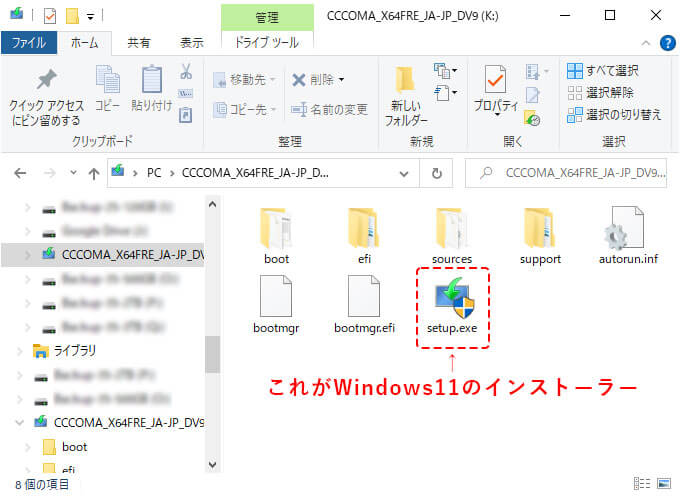Screen dimensions: 680x497
Task: Switch to the ホーム tab
Action: (x=85, y=43)
